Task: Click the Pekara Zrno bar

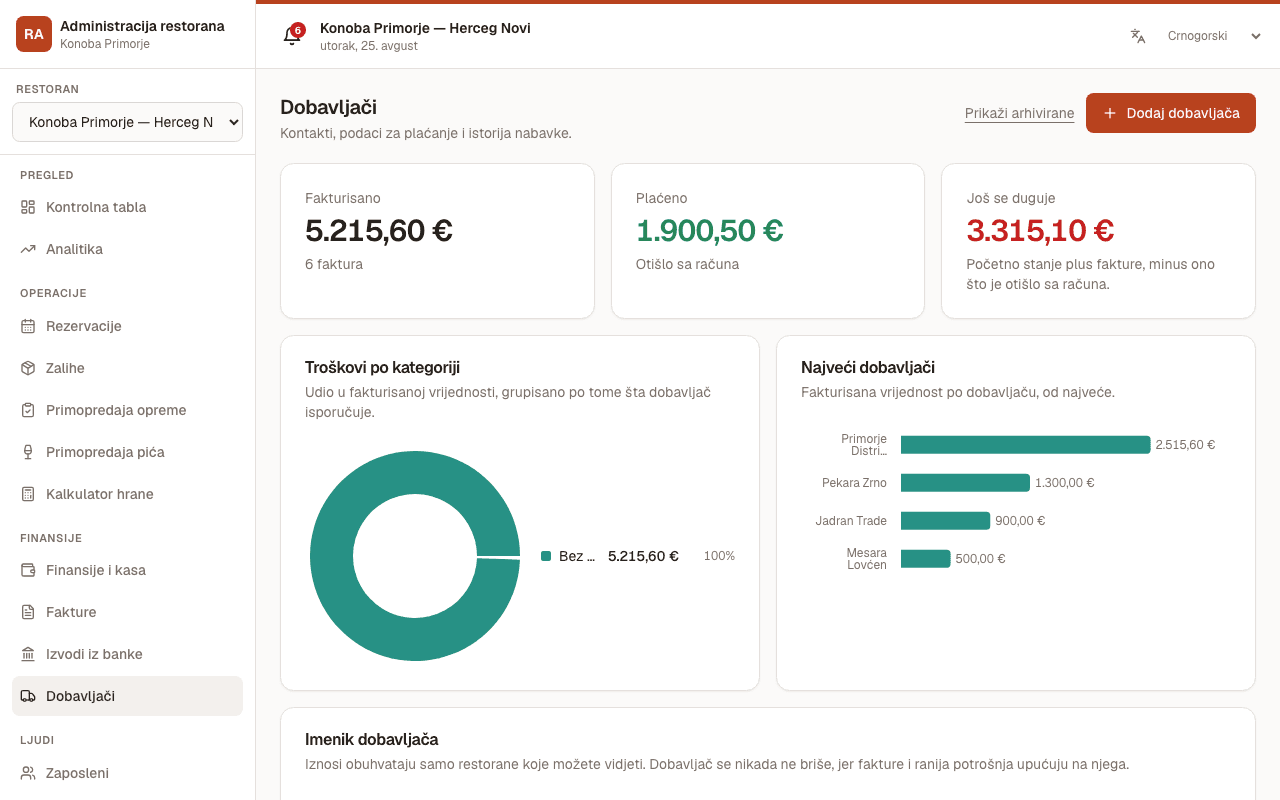Action: coord(965,483)
